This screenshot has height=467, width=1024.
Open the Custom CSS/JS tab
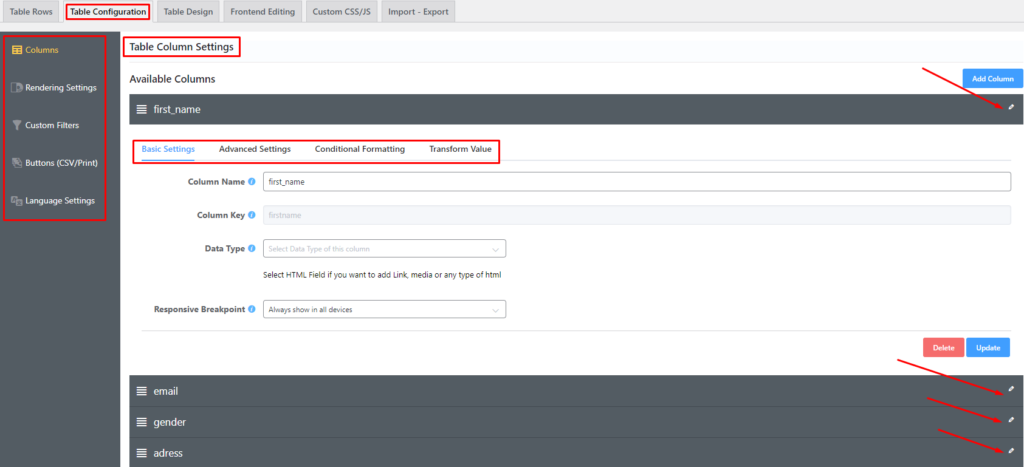coord(342,12)
